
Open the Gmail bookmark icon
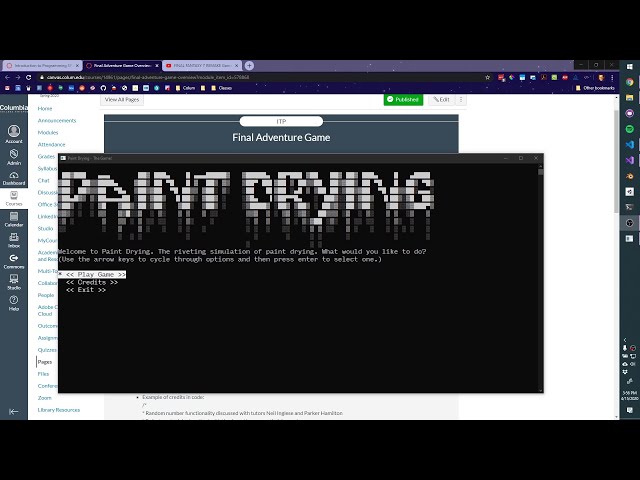(x=7, y=88)
